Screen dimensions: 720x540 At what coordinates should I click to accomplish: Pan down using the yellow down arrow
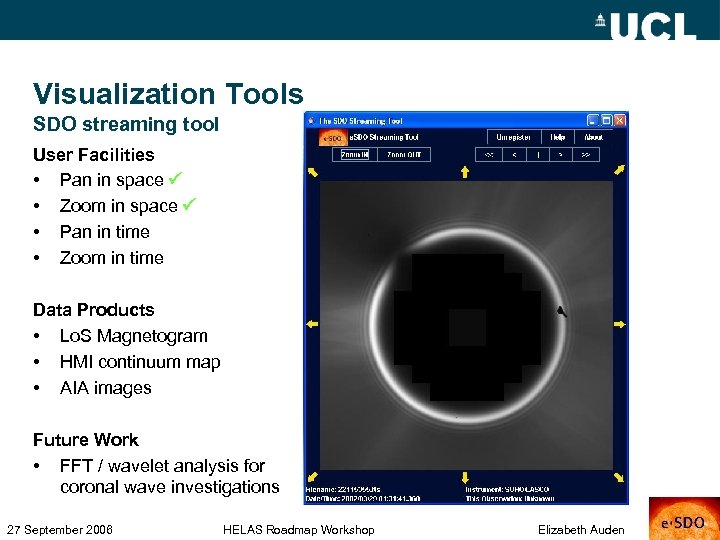(465, 478)
